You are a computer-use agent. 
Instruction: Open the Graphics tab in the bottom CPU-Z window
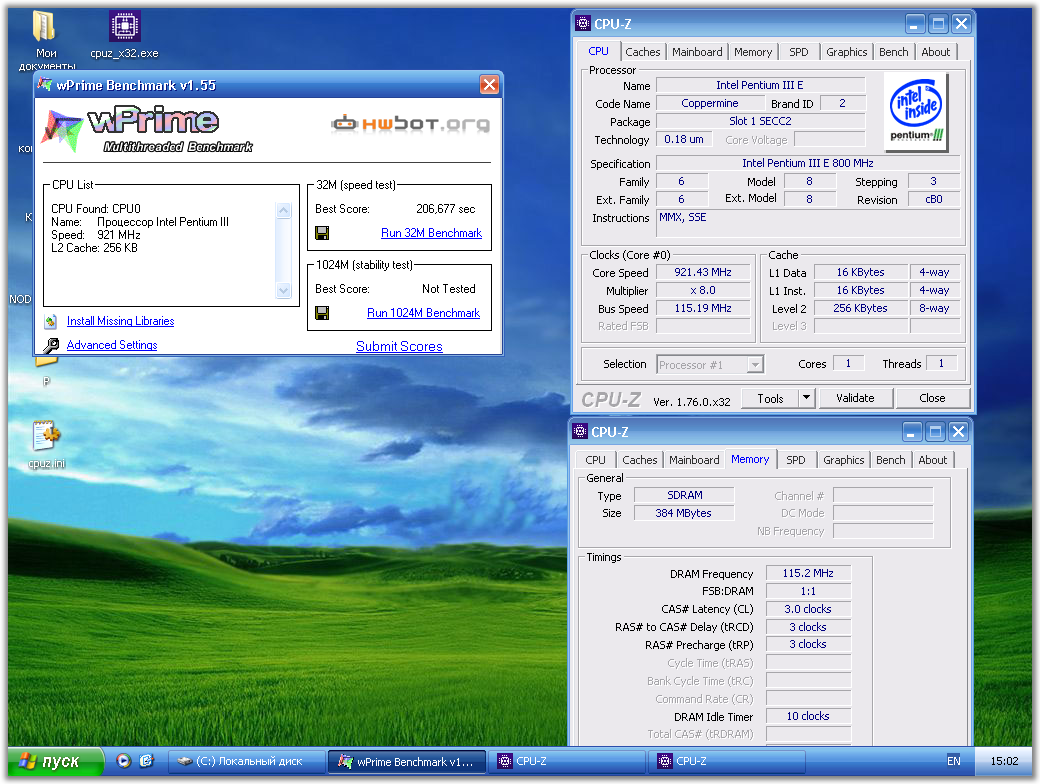pos(843,460)
